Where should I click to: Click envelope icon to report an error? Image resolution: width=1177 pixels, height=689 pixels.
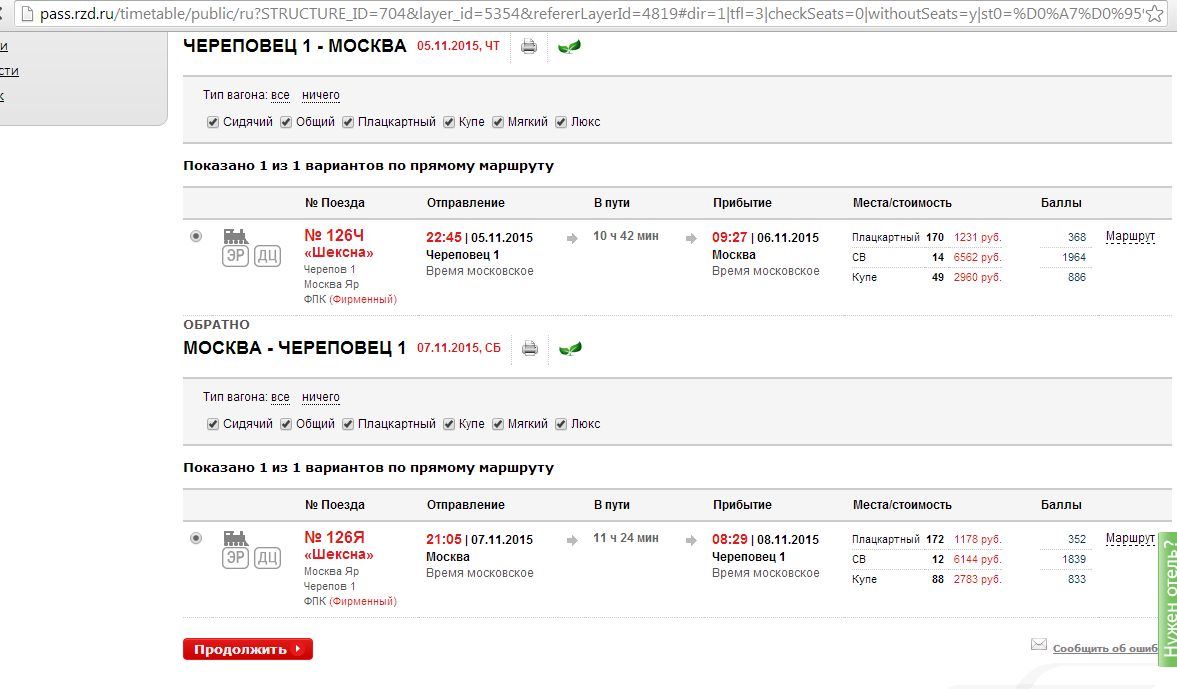click(x=1039, y=644)
